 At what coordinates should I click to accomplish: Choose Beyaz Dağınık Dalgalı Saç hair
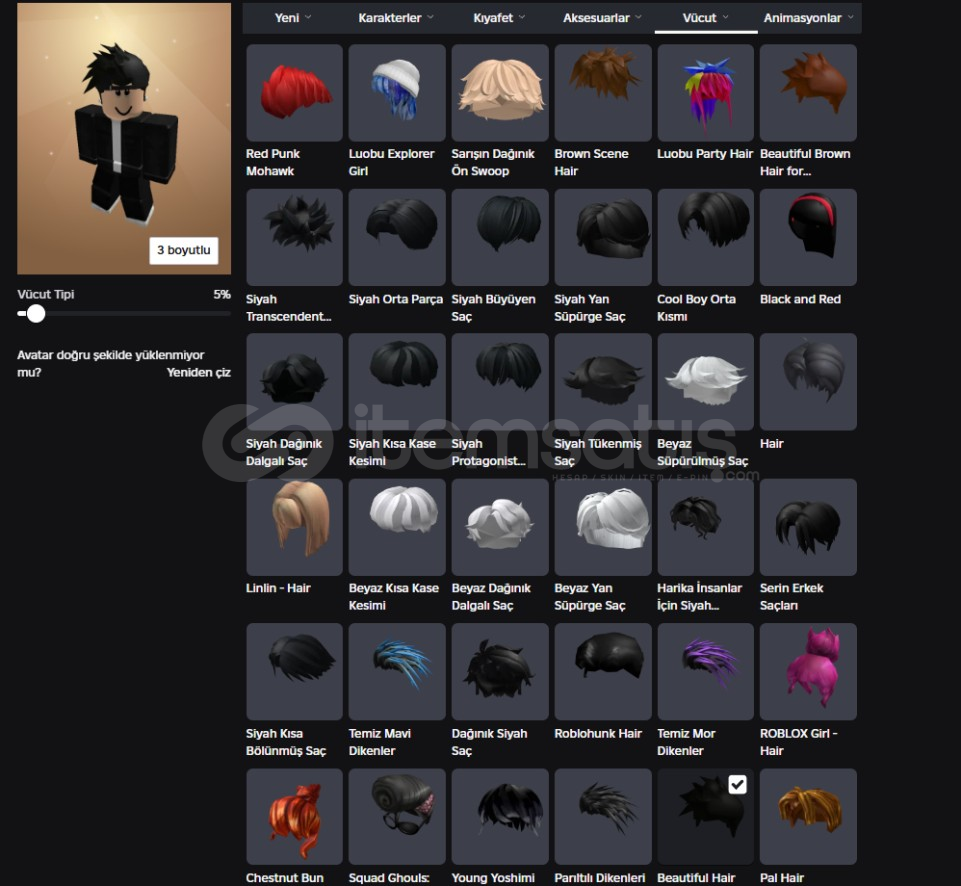click(x=500, y=527)
